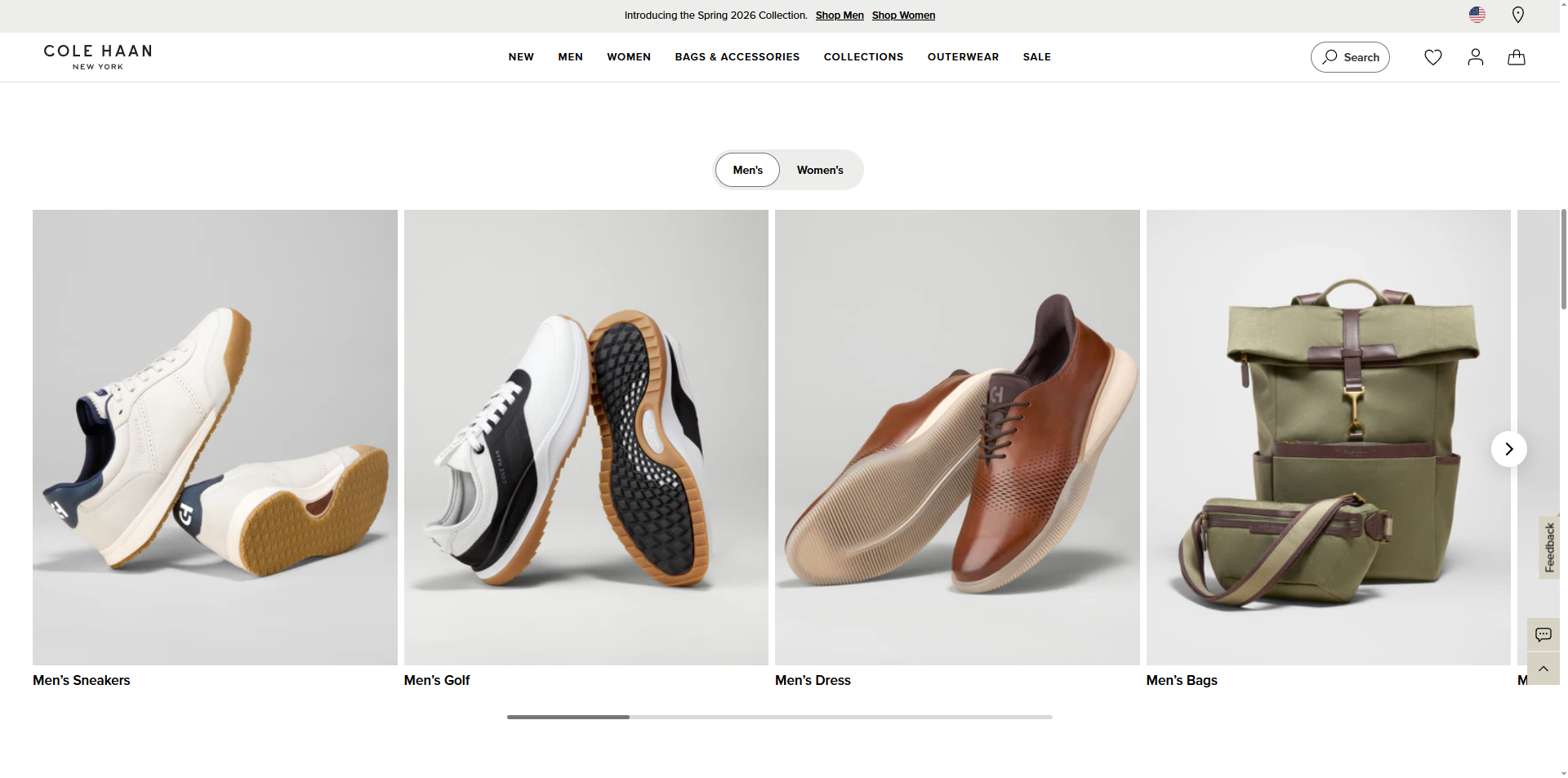Open the store locator pin icon
Viewport: 1568px width, 778px height.
click(x=1518, y=15)
